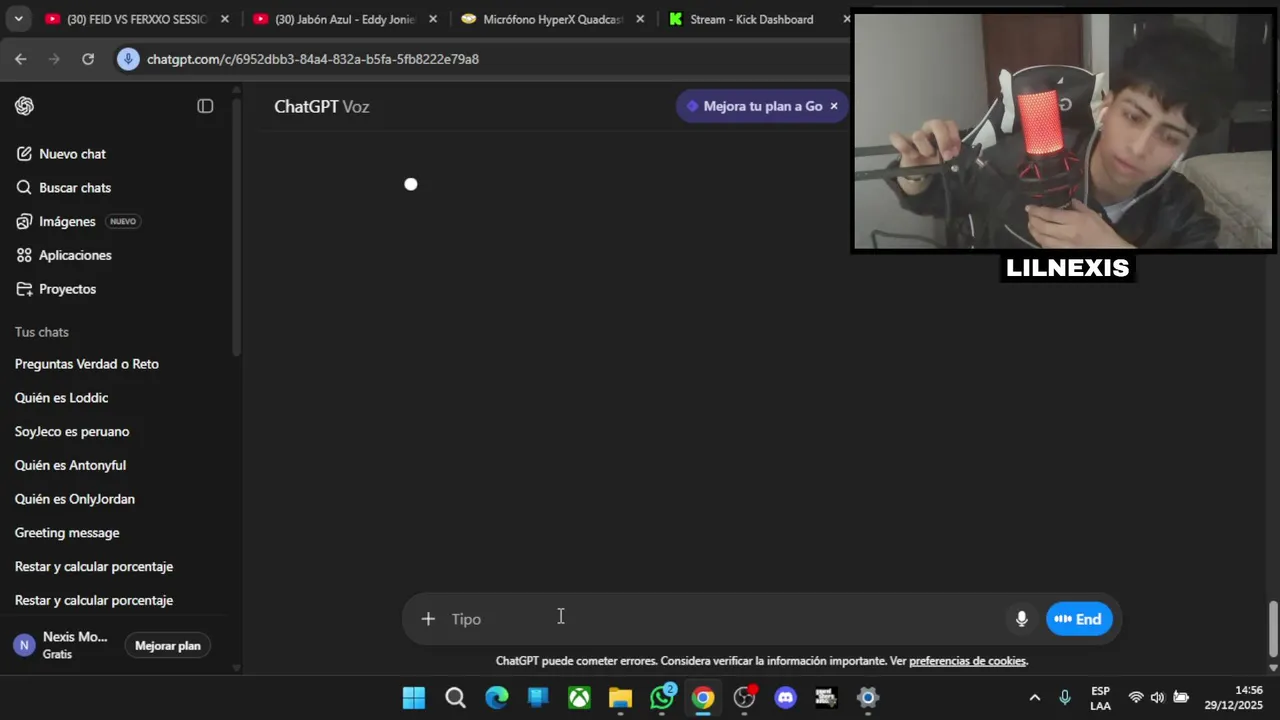The height and width of the screenshot is (720, 1280).
Task: Click the Google Chrome taskbar icon
Action: pyautogui.click(x=703, y=698)
